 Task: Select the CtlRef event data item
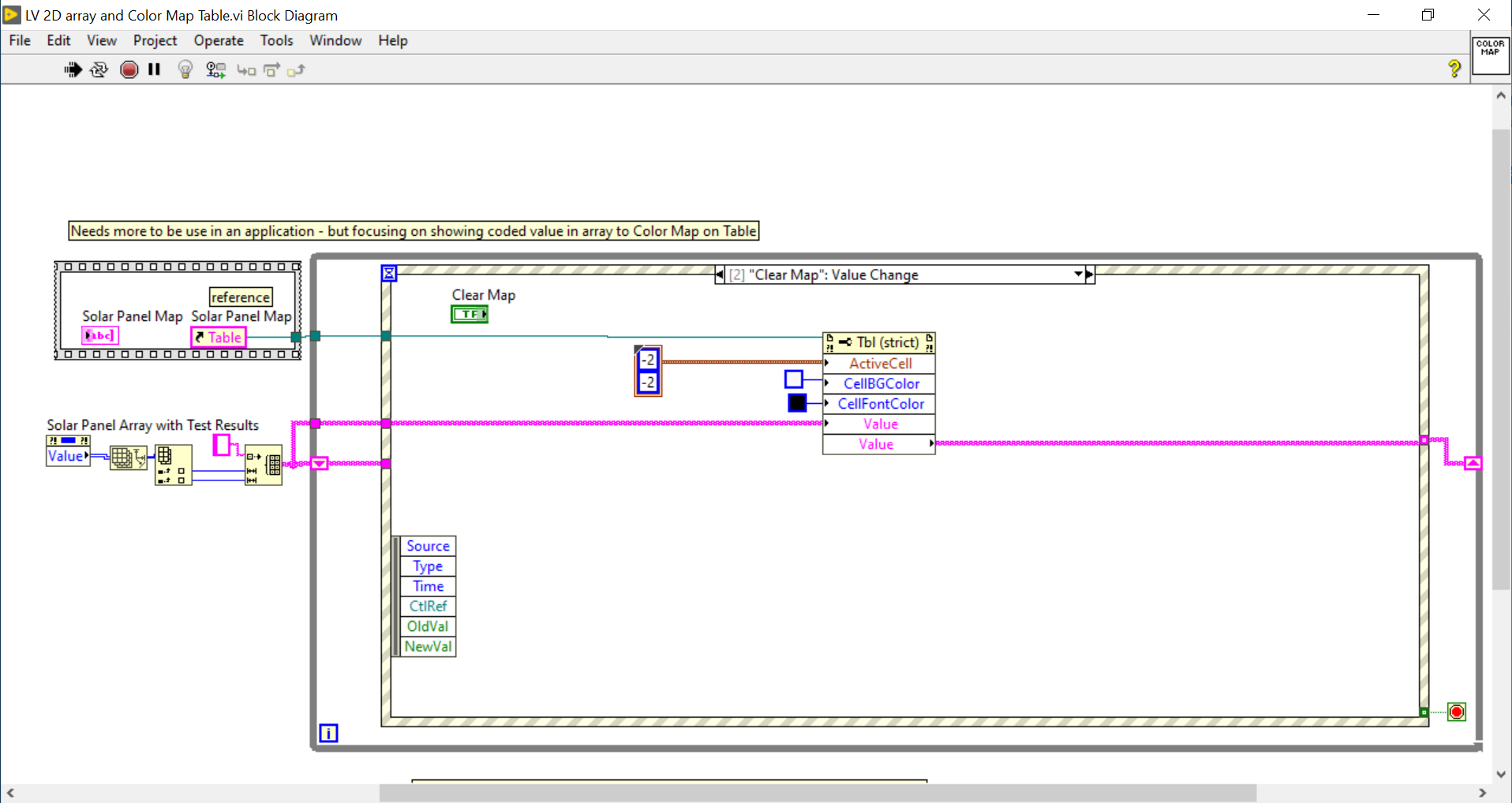click(x=428, y=607)
